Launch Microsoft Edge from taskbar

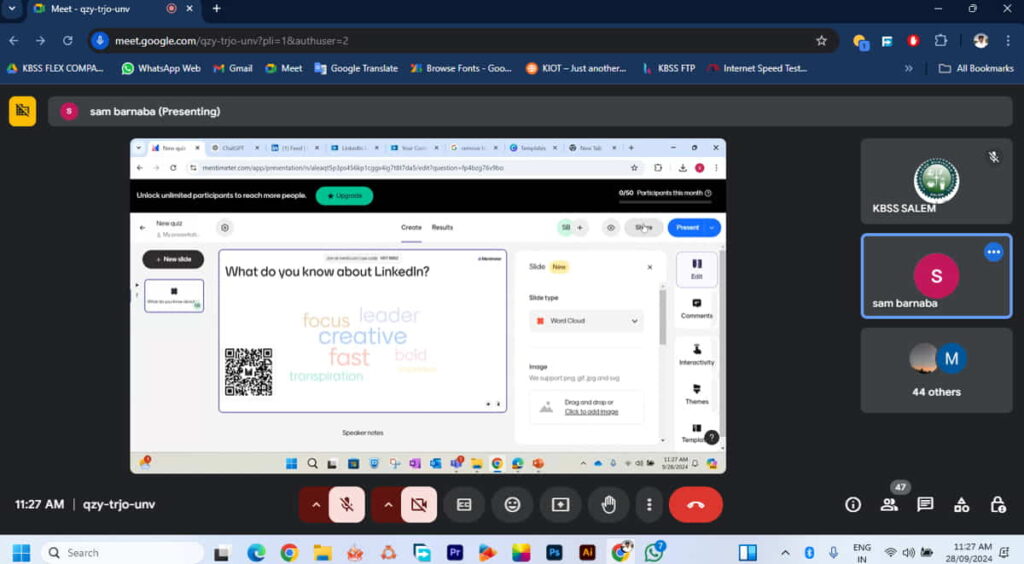256,552
